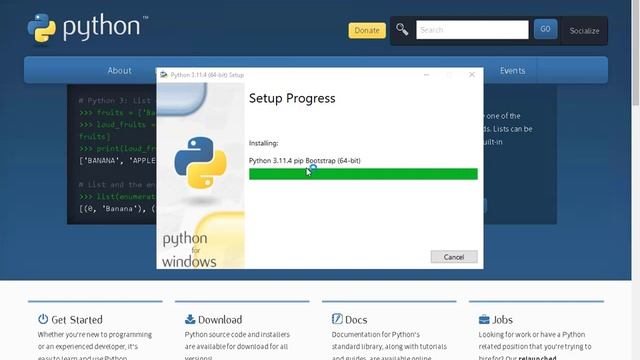The width and height of the screenshot is (640, 360).
Task: Click the 'Setup Progress' heading text
Action: pyautogui.click(x=292, y=98)
